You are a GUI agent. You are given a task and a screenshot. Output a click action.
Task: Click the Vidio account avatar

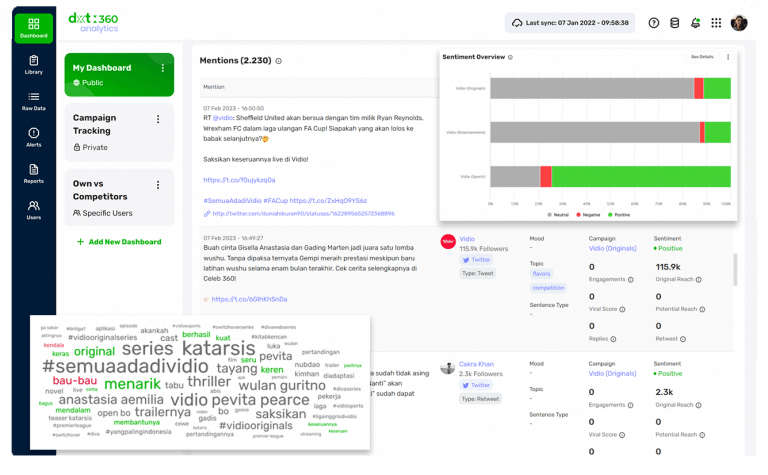point(448,241)
